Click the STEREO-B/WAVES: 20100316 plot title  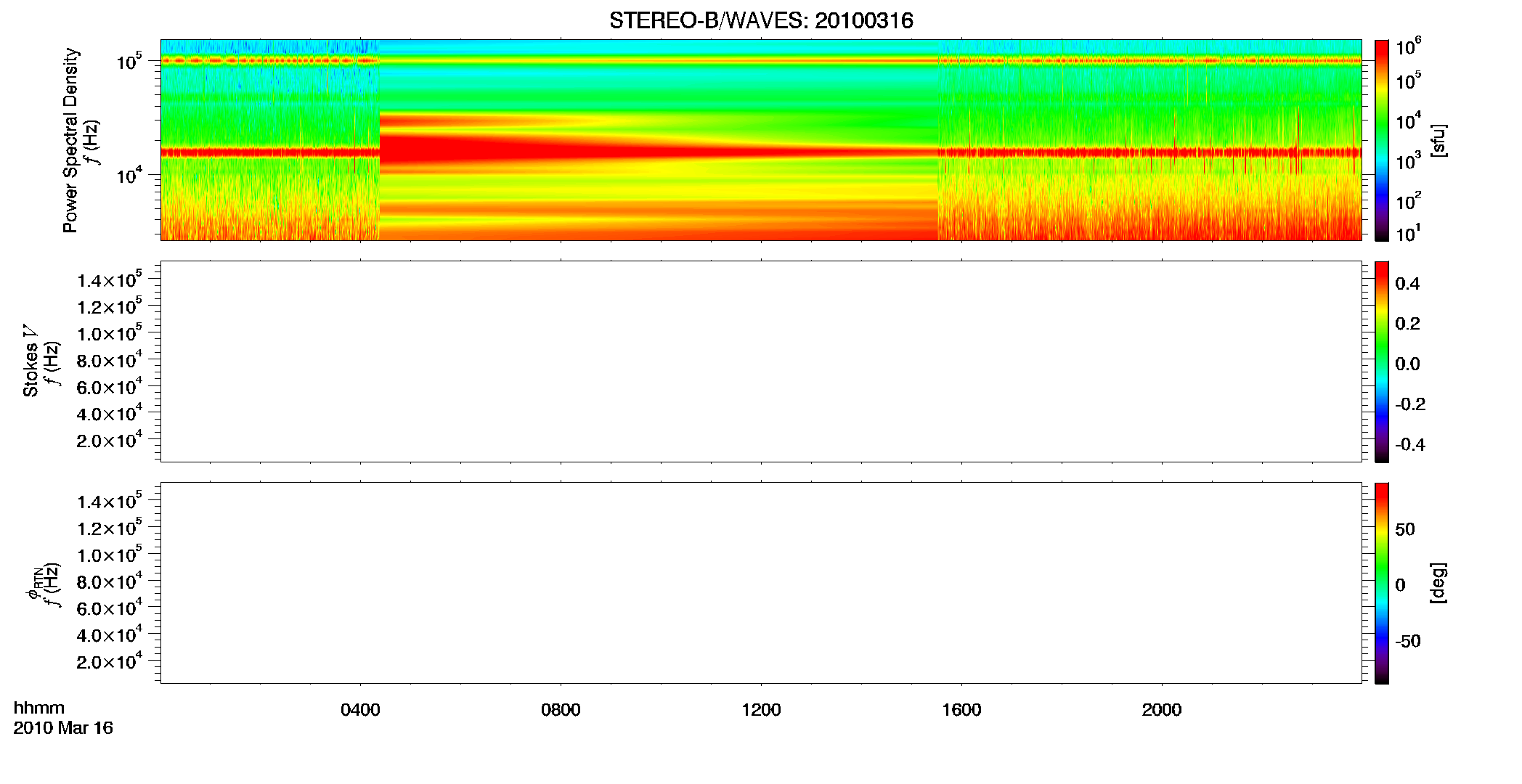pos(761,20)
